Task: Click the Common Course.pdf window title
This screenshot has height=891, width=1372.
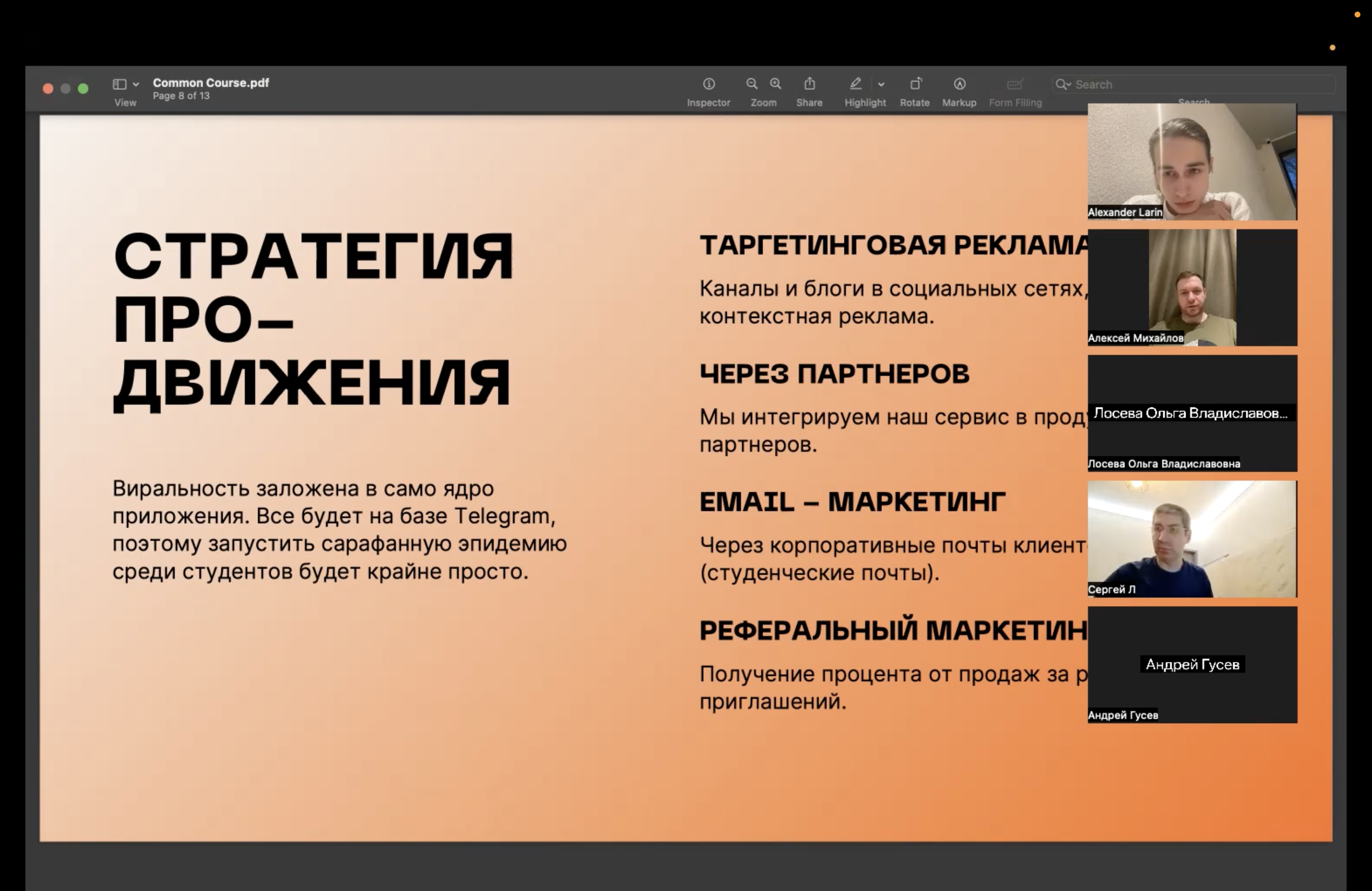Action: (211, 83)
